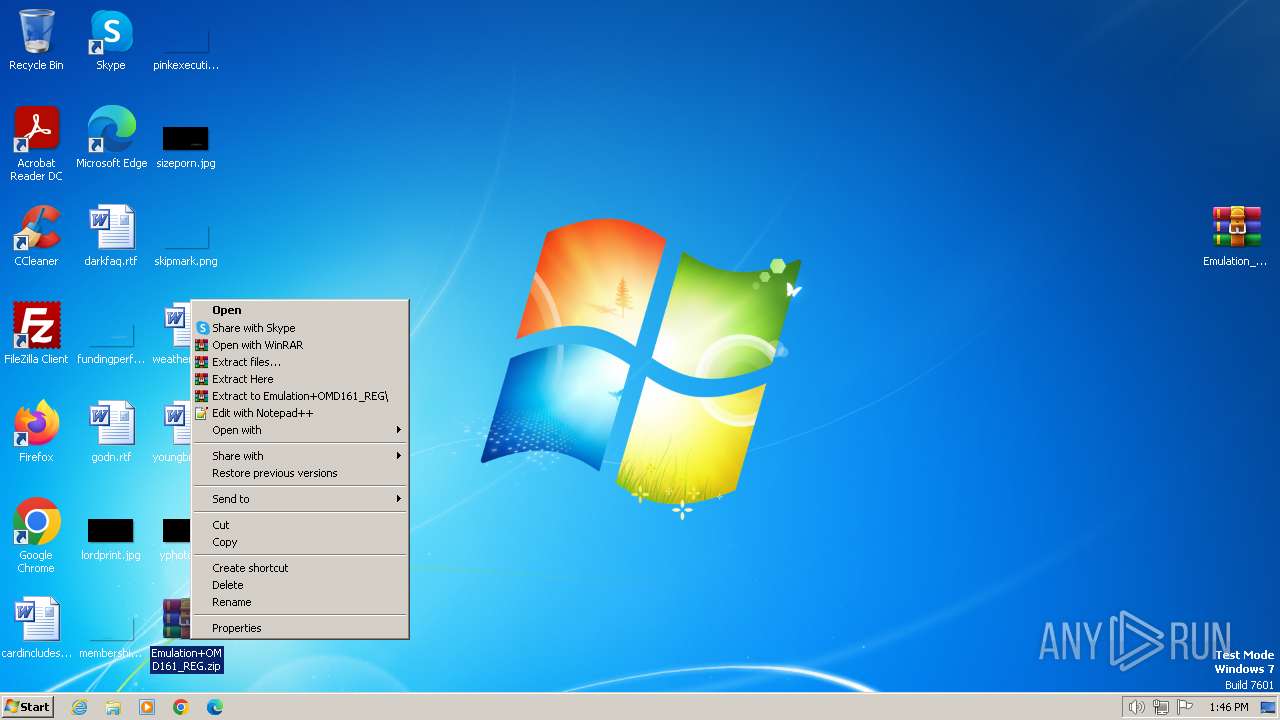Open Internet Explorer from the taskbar
Screen dimensions: 1280x720
pyautogui.click(x=79, y=707)
